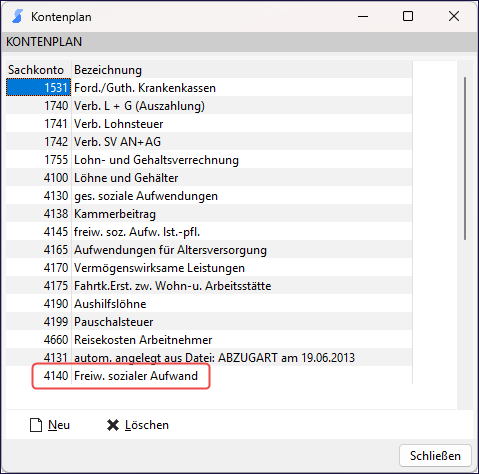Select row 4140 Freiw. sozialer Aufwand
This screenshot has width=479, height=474.
coord(209,376)
